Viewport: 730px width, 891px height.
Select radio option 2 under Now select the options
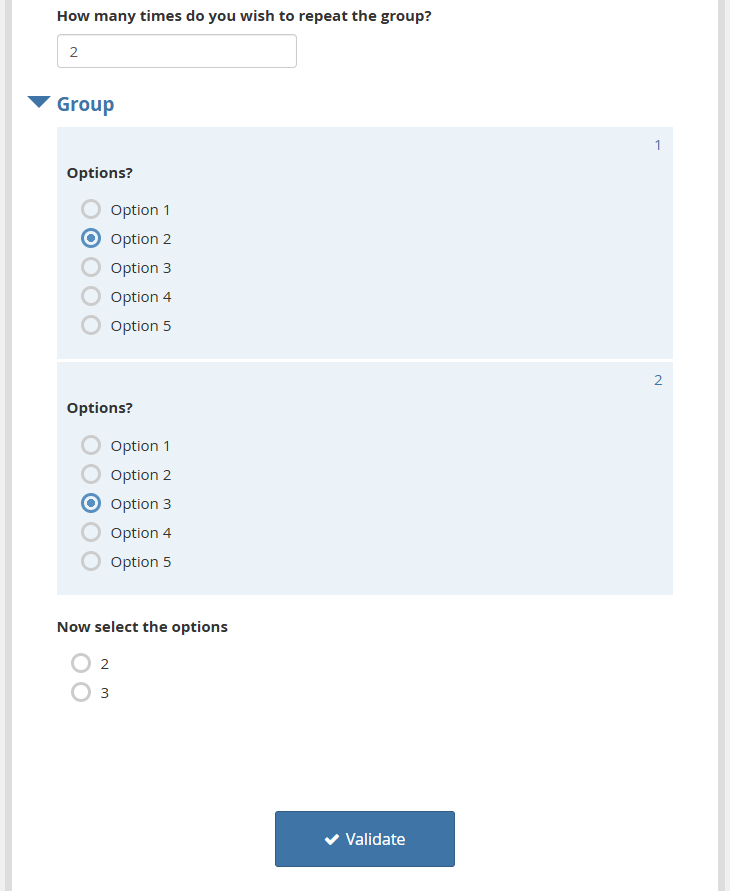tap(81, 663)
